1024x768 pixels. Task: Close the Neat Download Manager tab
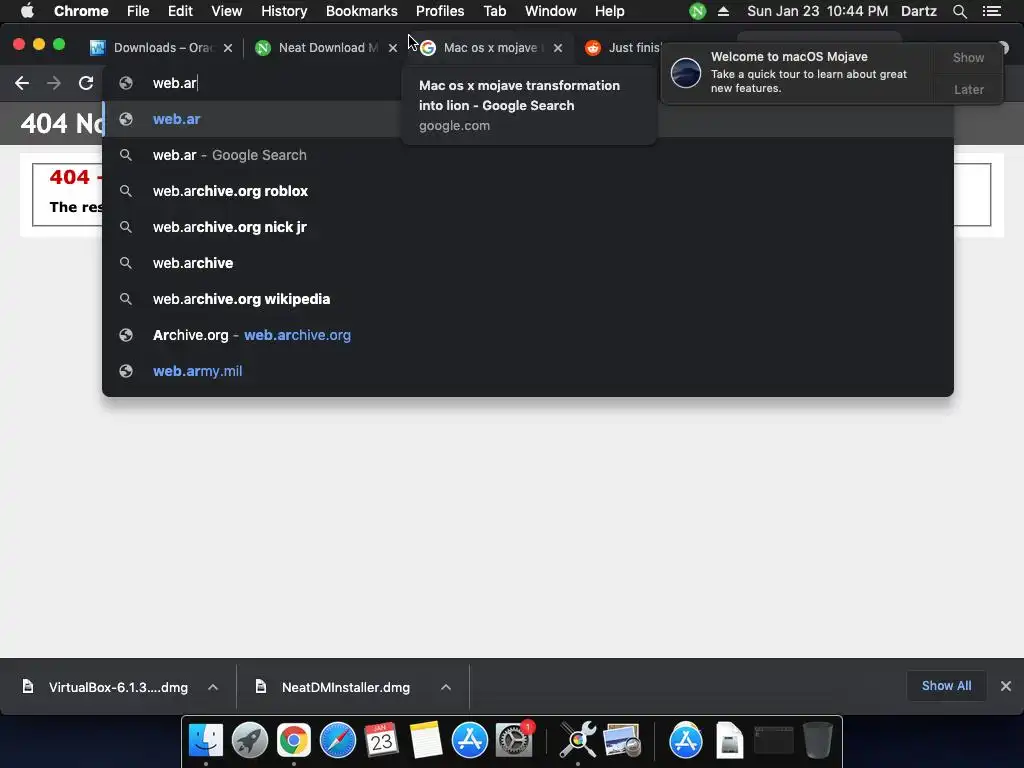point(392,48)
